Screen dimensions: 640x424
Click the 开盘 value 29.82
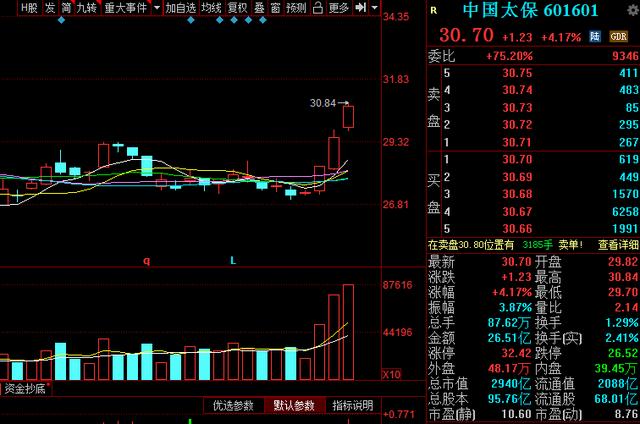(623, 262)
